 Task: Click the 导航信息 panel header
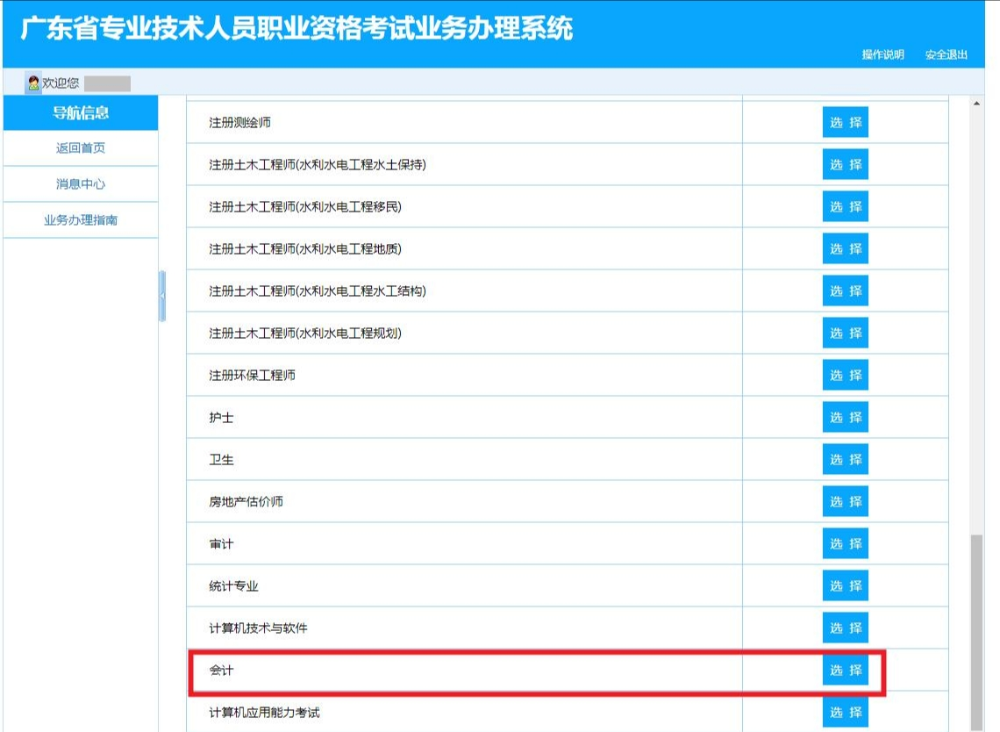coord(82,113)
